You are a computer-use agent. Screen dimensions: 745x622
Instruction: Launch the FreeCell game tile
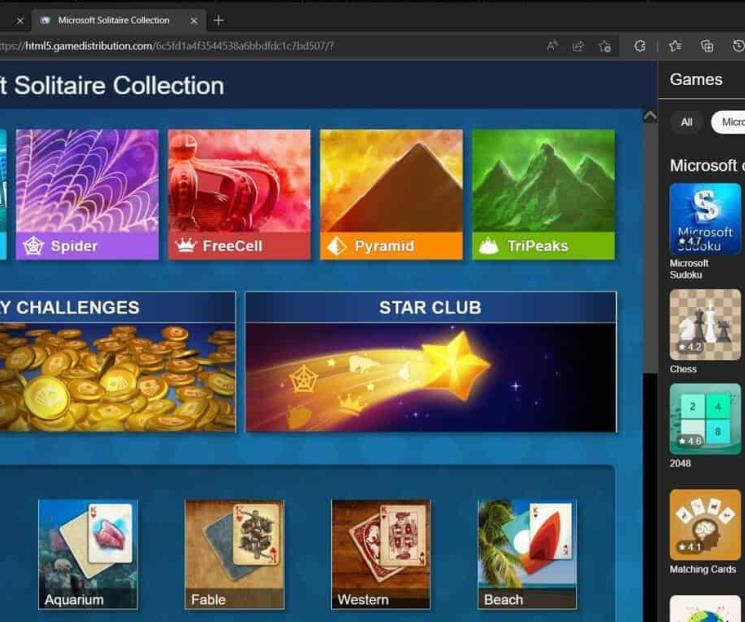pos(239,194)
